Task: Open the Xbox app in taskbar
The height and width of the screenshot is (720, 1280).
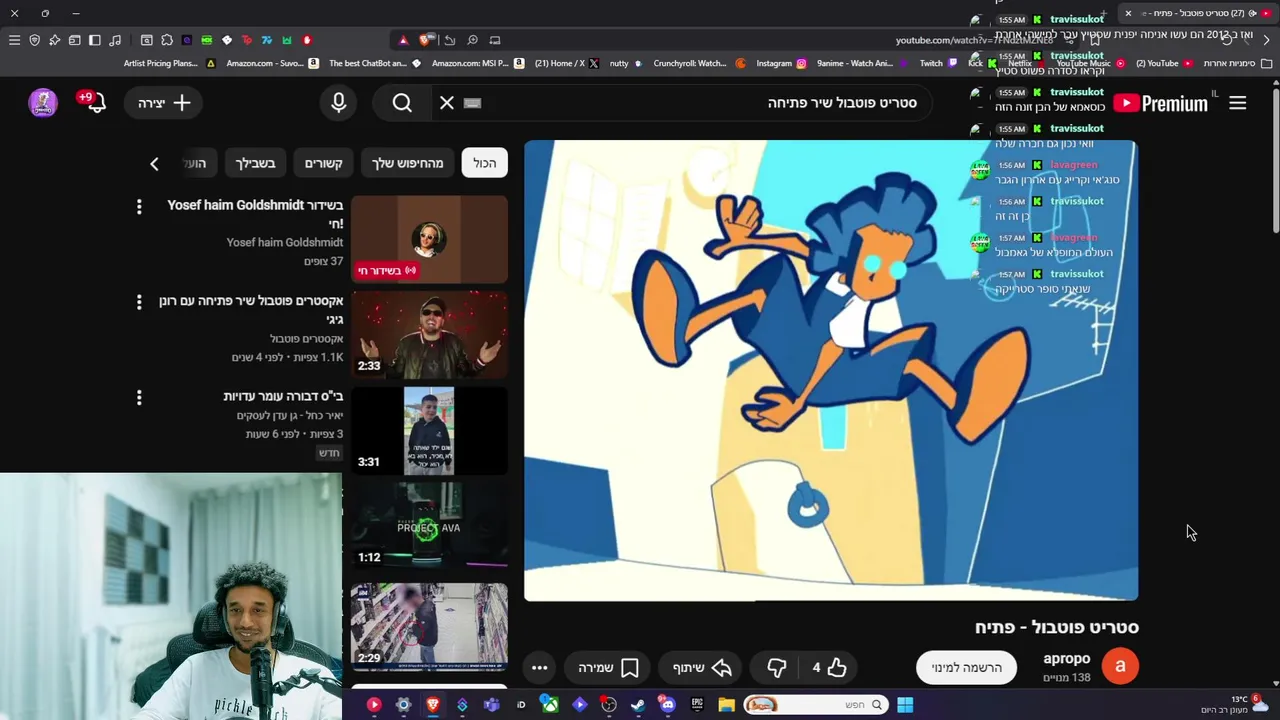Action: (x=550, y=705)
